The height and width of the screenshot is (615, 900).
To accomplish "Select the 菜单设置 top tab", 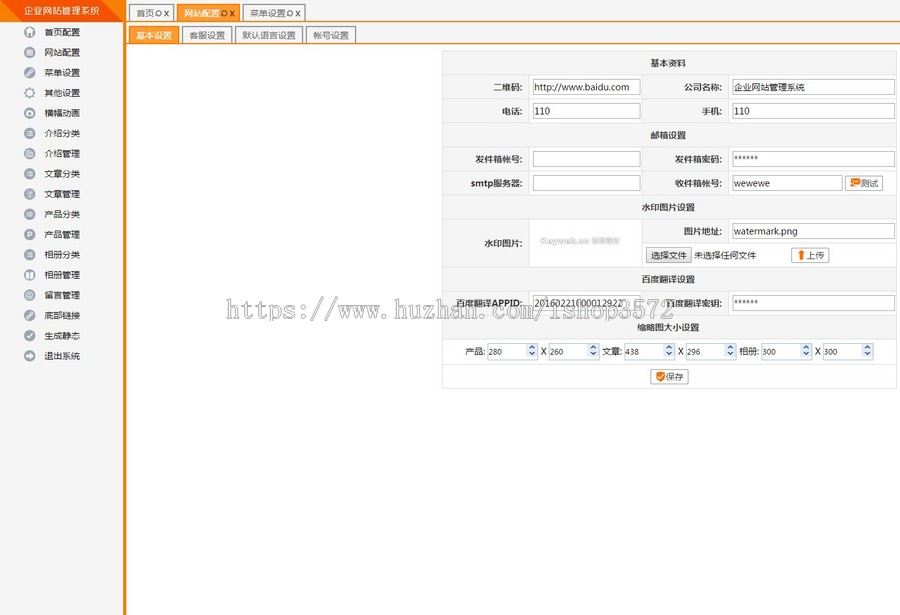I will tap(269, 12).
